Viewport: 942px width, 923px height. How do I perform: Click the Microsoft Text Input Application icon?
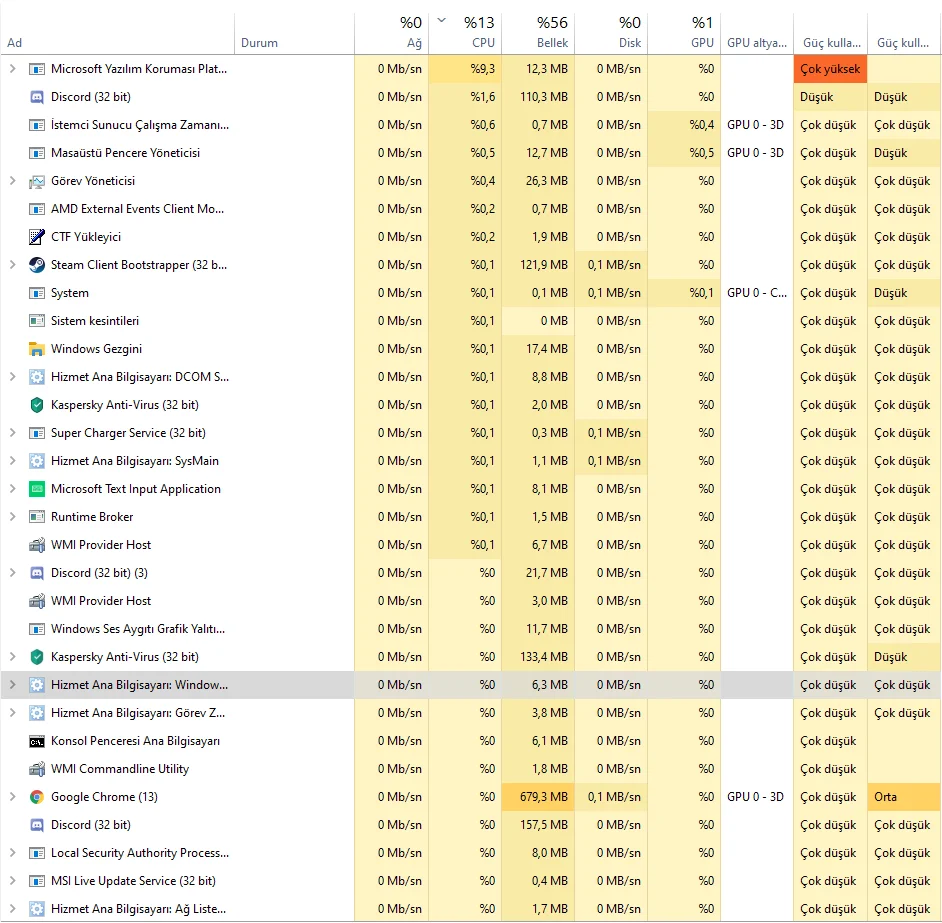click(x=37, y=489)
